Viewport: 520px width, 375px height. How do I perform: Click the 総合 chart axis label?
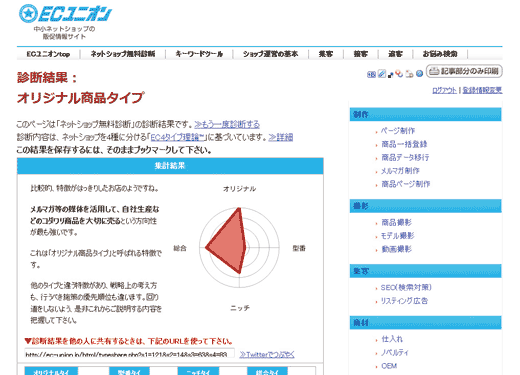[180, 248]
